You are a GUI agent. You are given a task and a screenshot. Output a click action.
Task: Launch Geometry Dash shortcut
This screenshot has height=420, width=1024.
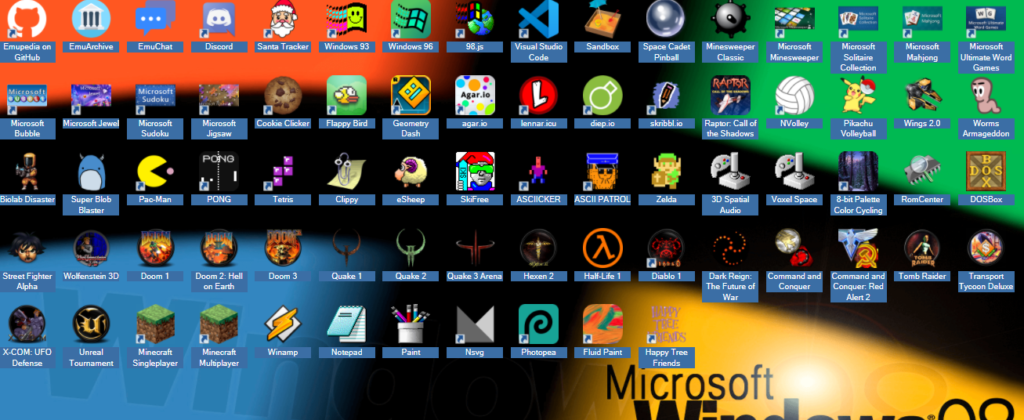(x=410, y=96)
